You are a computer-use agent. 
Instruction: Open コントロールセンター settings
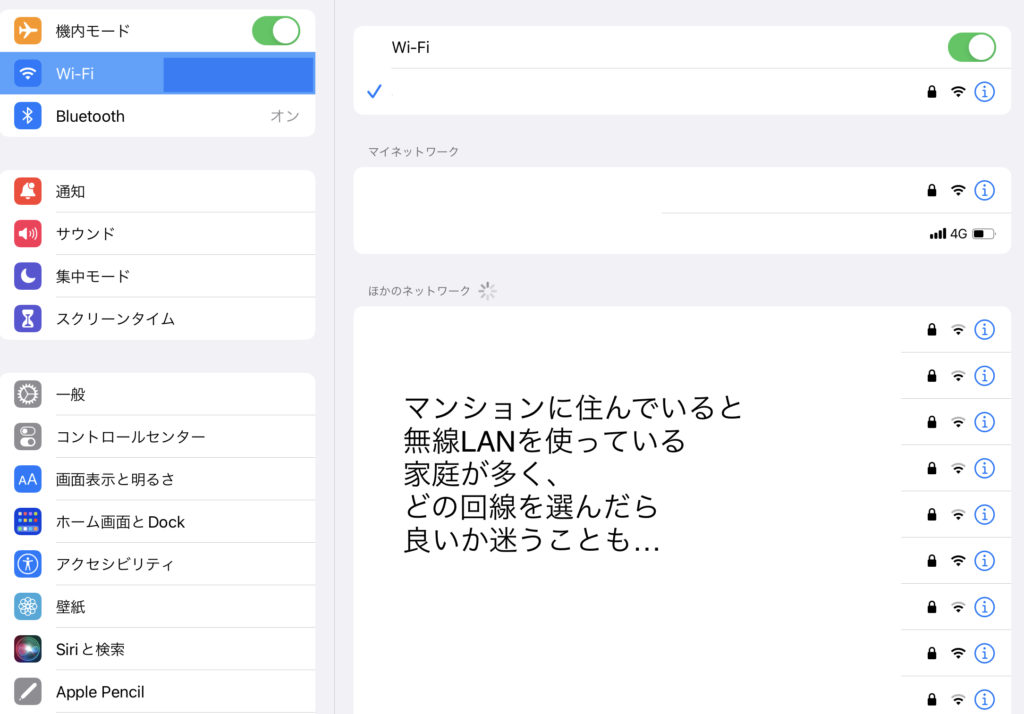(x=130, y=437)
